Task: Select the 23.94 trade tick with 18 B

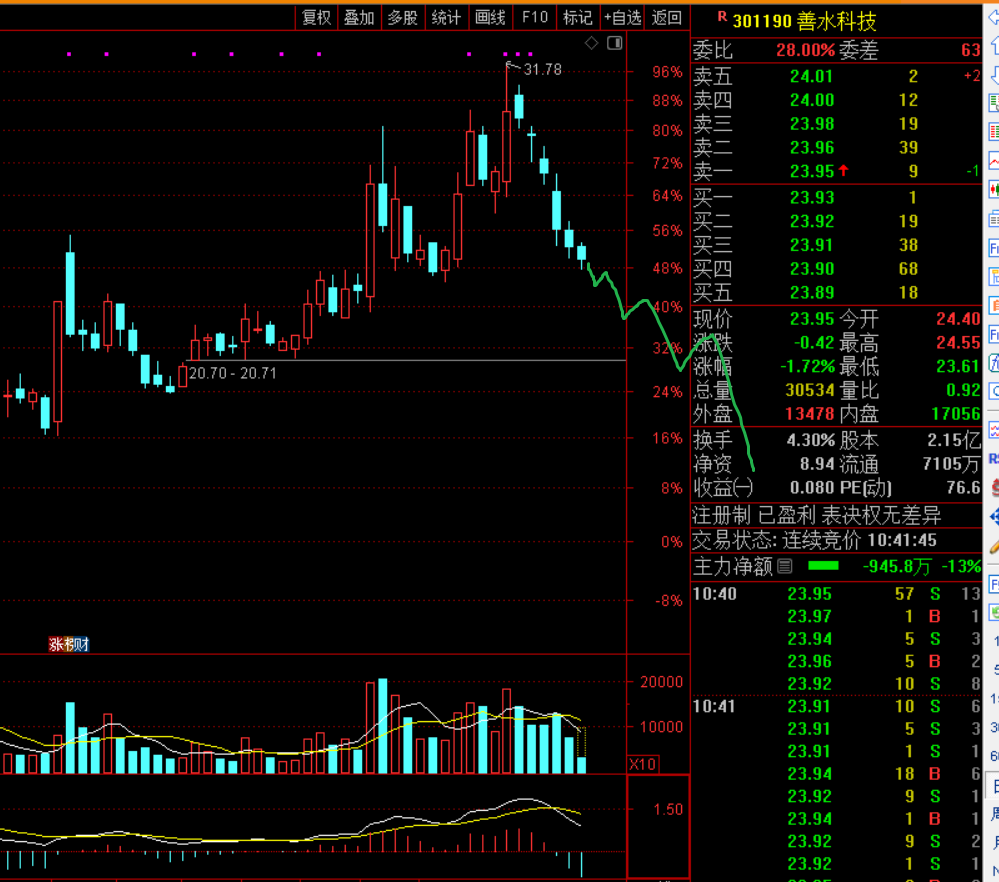Action: [836, 774]
